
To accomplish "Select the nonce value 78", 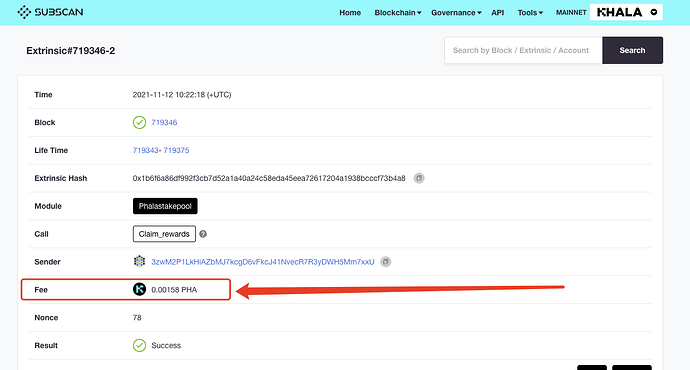I will coord(137,318).
